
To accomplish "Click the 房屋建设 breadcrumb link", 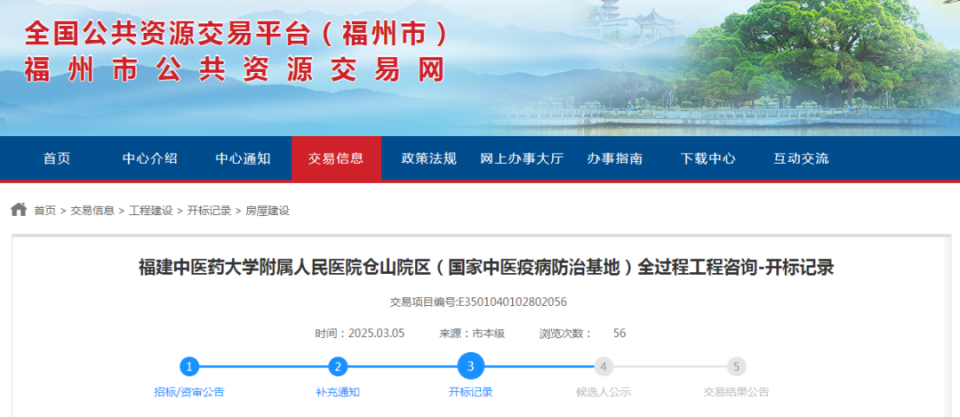I will click(x=268, y=211).
